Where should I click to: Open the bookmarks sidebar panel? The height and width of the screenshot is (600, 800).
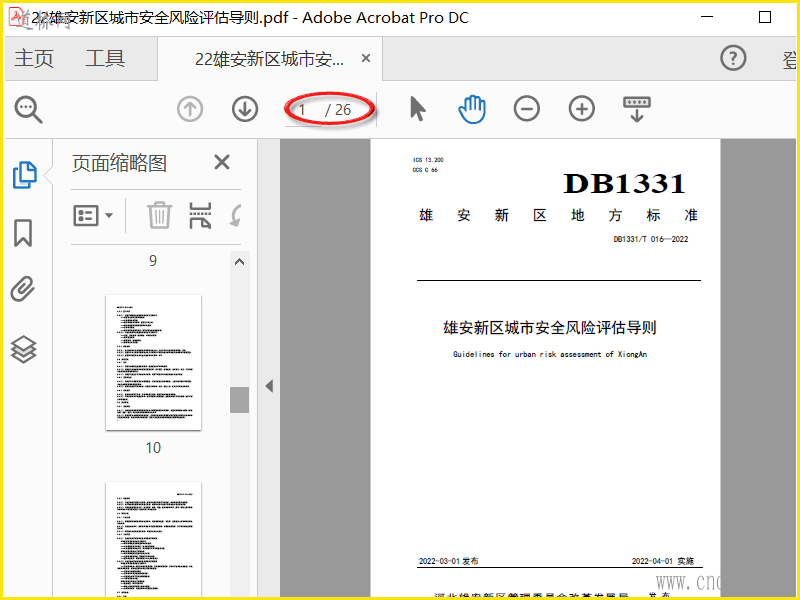pyautogui.click(x=23, y=233)
